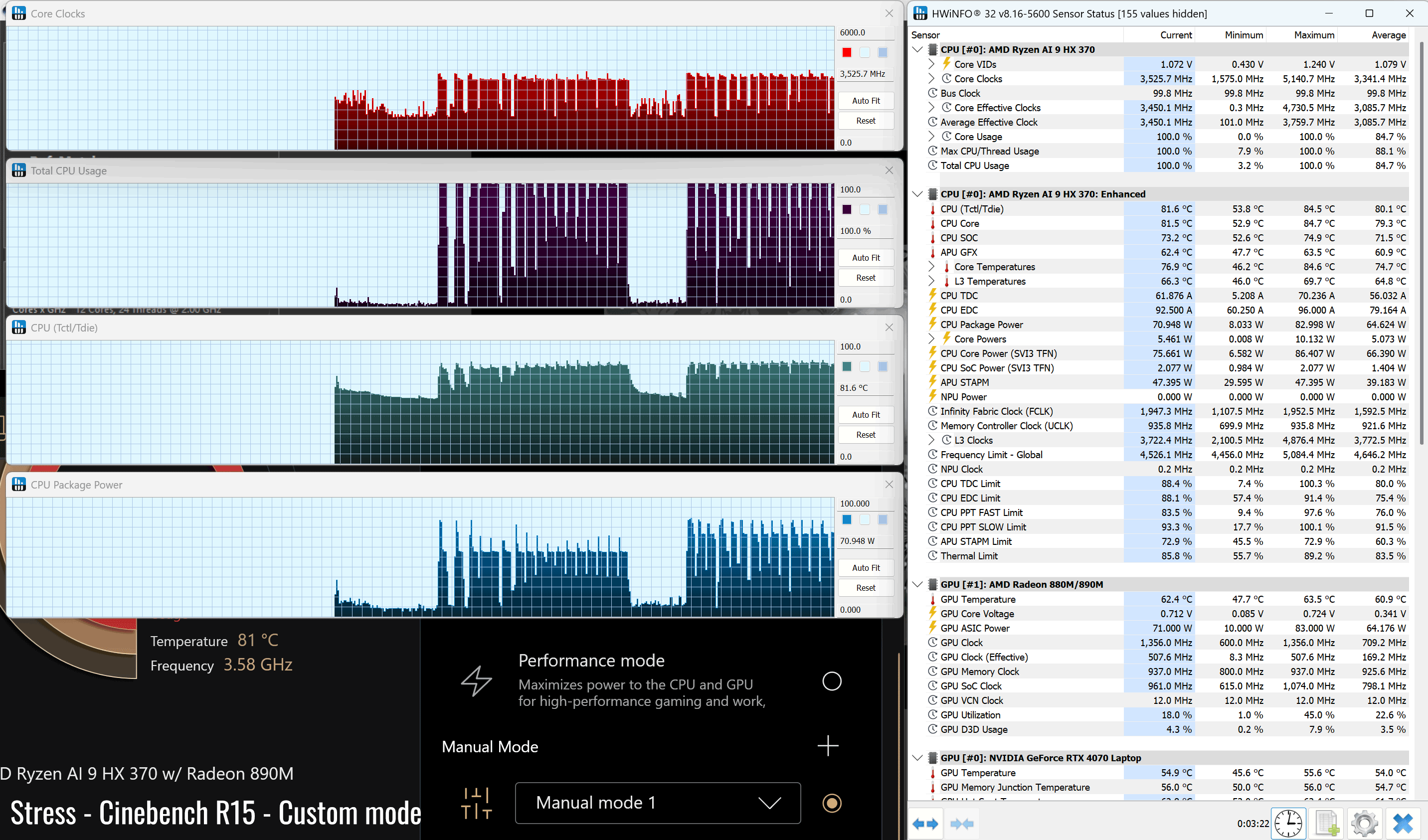Click the HWiNFO icon in Total CPU Usage title
1428x840 pixels.
tap(19, 170)
